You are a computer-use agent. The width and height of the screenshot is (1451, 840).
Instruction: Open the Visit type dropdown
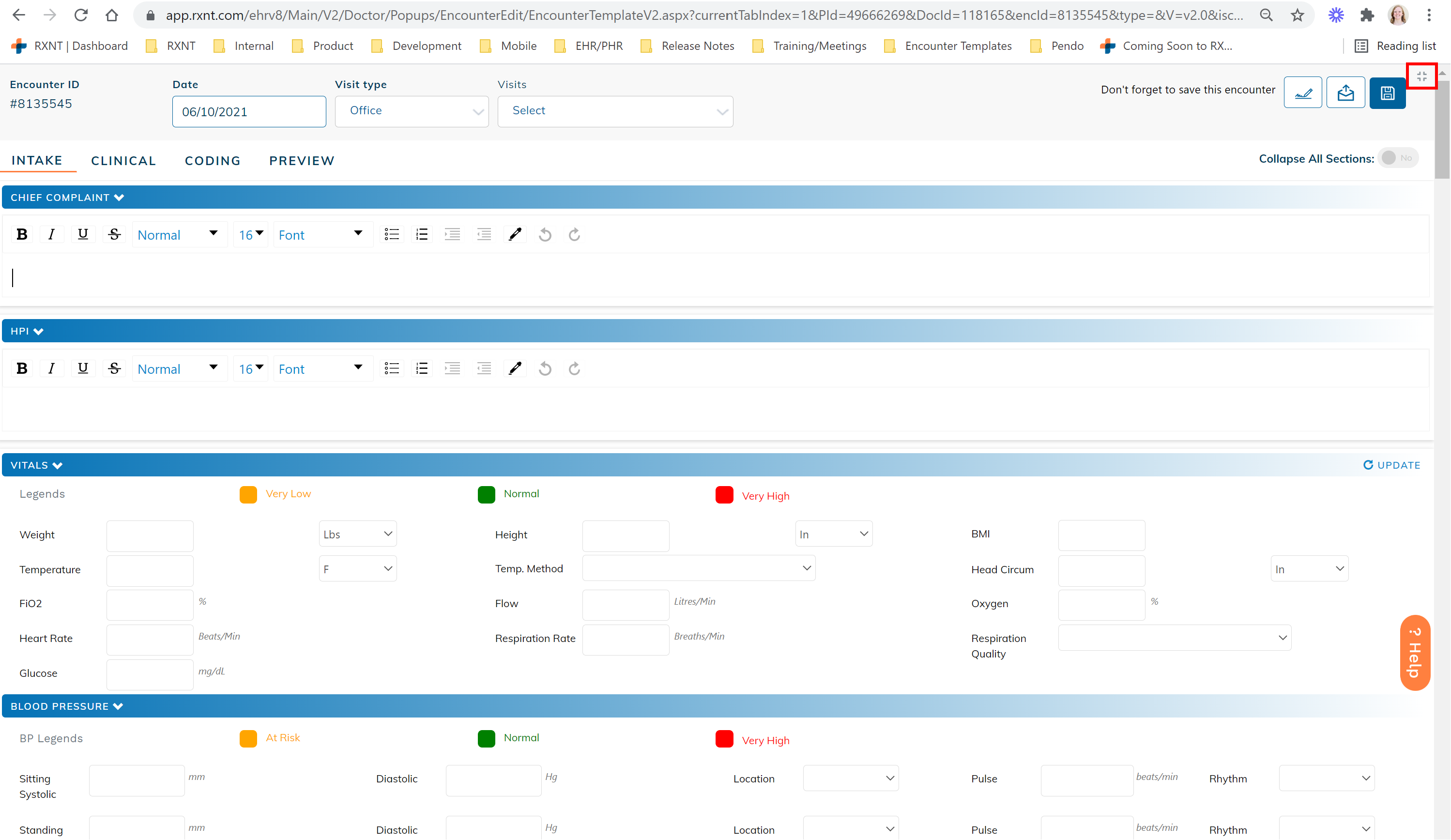point(412,111)
